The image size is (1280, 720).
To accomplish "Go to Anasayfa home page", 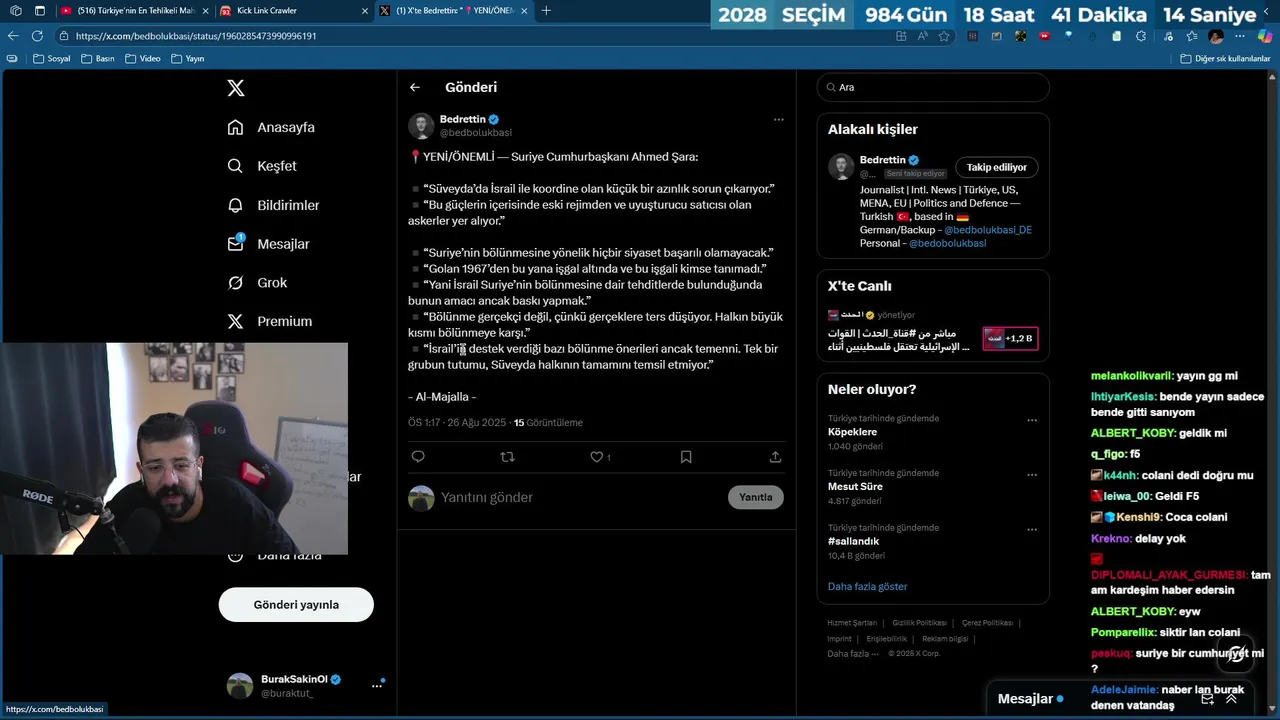I will pyautogui.click(x=272, y=127).
